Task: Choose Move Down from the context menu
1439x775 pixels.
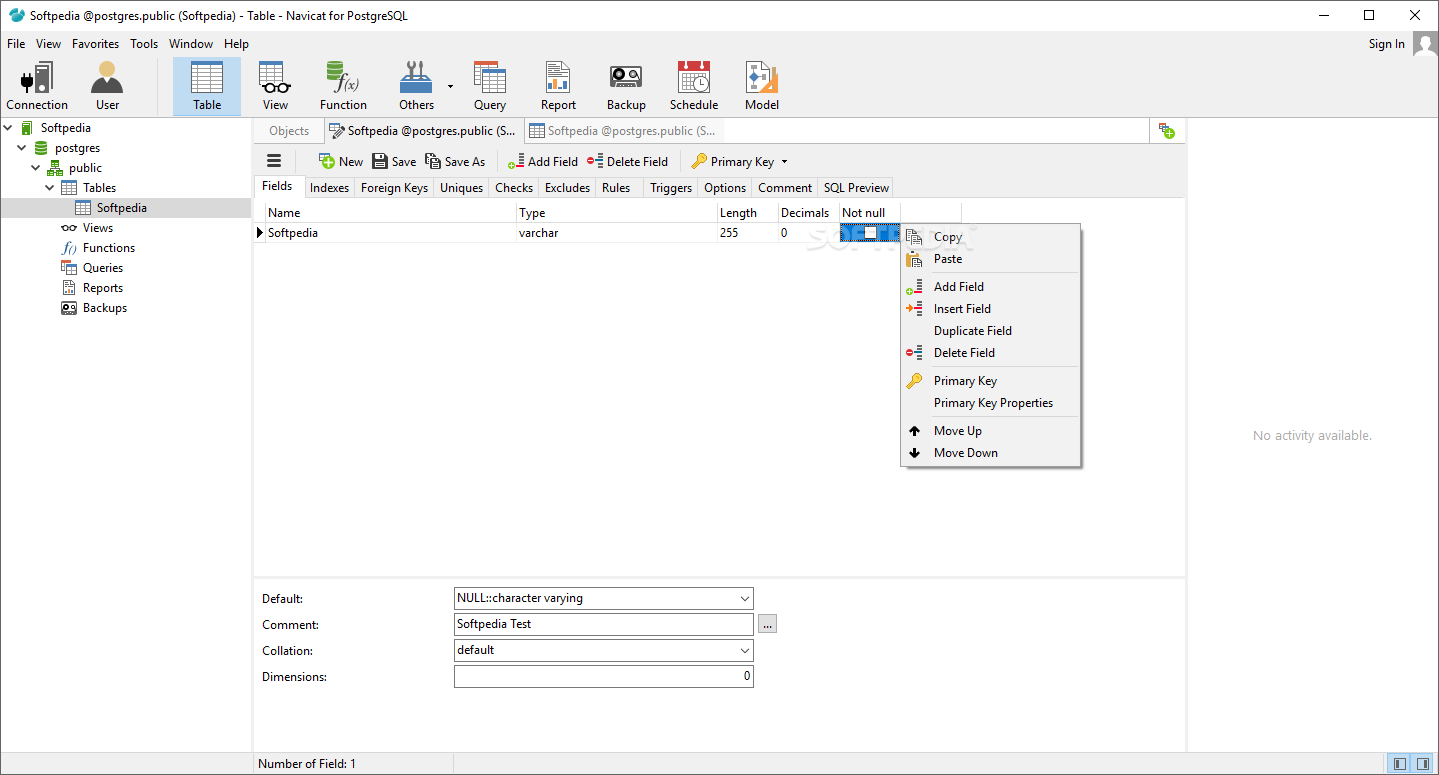Action: (991, 453)
